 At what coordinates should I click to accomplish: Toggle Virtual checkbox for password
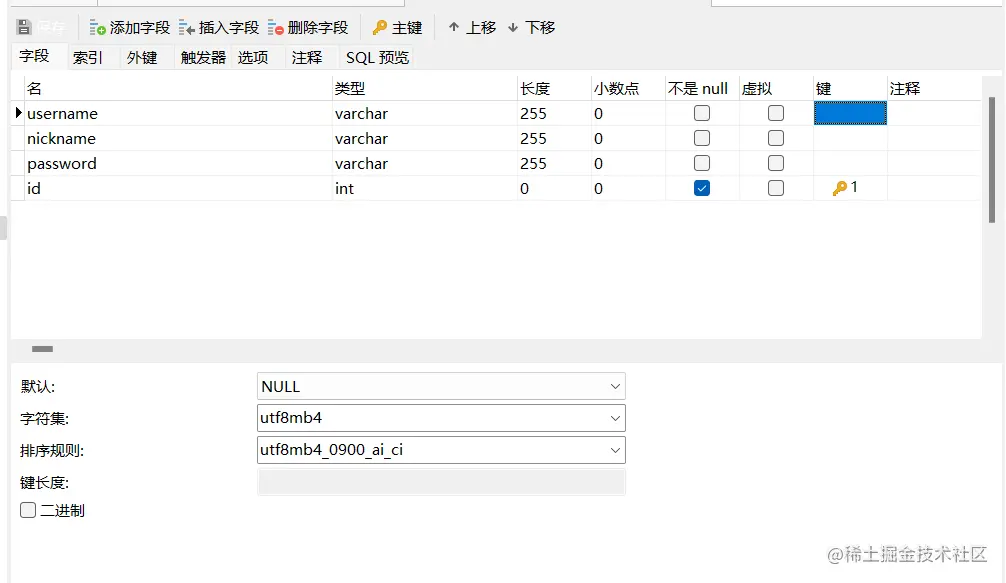point(776,163)
